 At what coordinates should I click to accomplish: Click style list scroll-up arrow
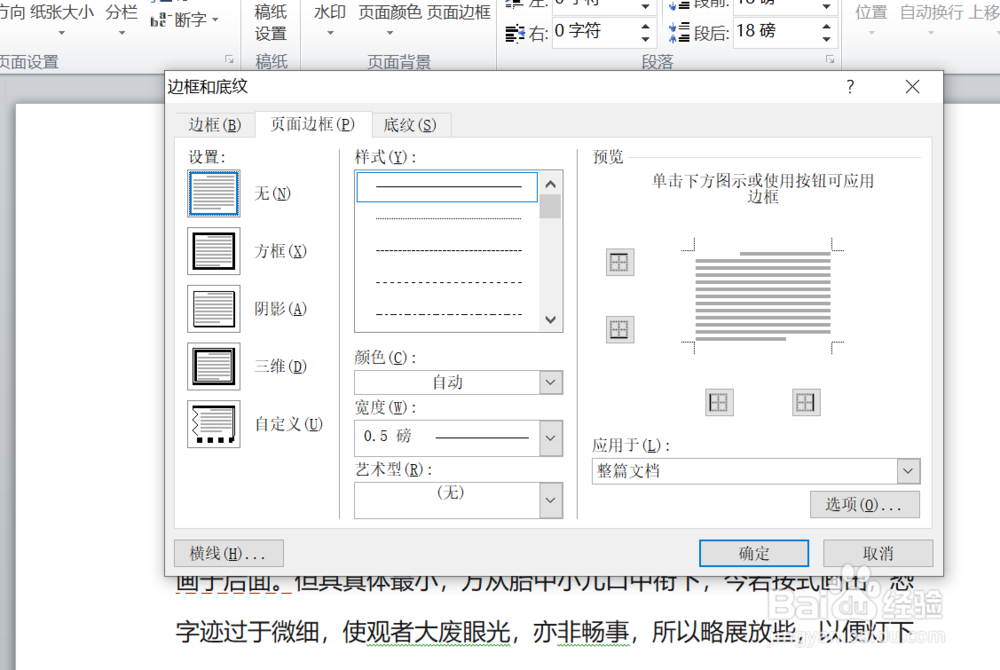point(550,184)
